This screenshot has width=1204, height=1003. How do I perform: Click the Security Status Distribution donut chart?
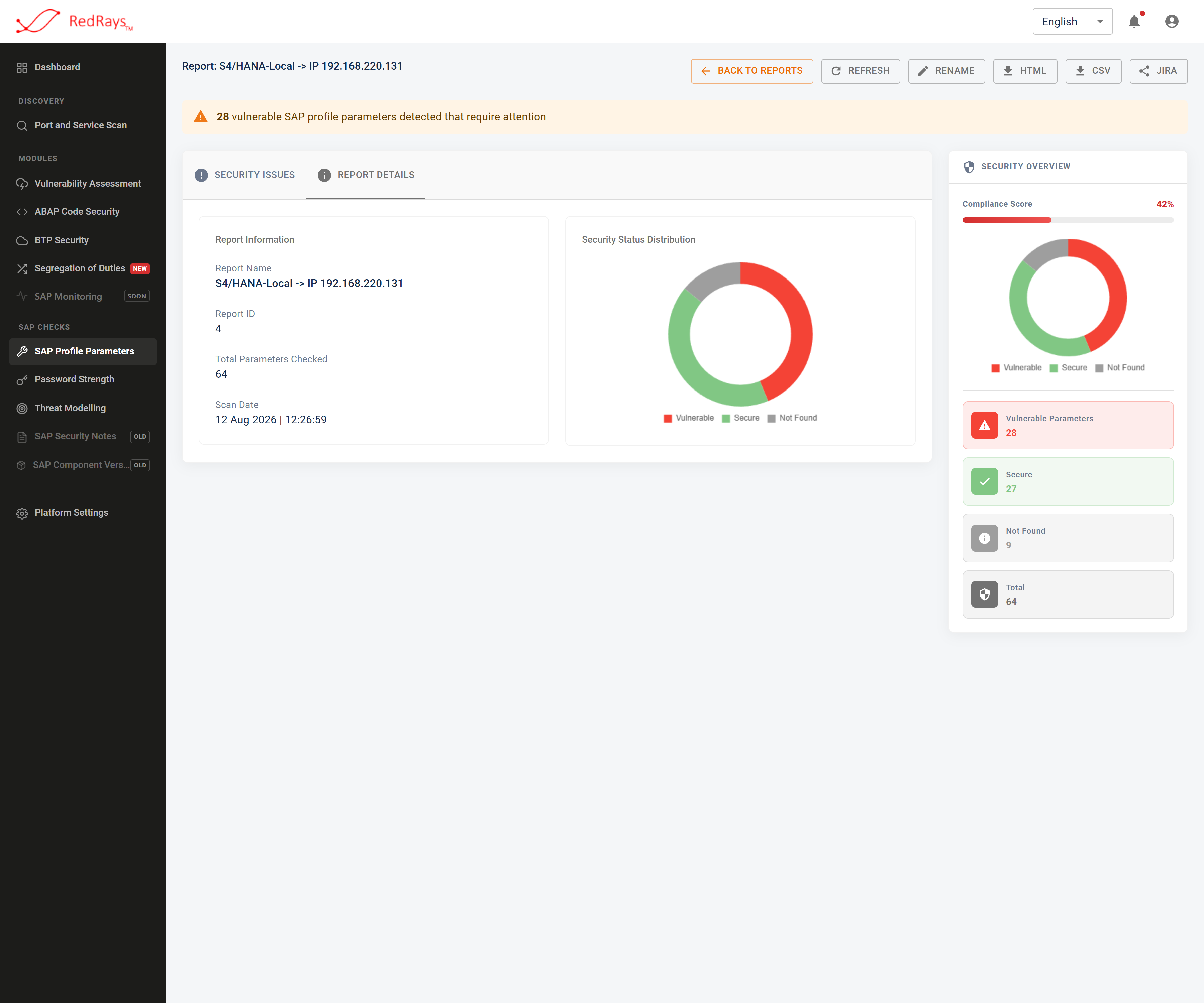point(740,334)
